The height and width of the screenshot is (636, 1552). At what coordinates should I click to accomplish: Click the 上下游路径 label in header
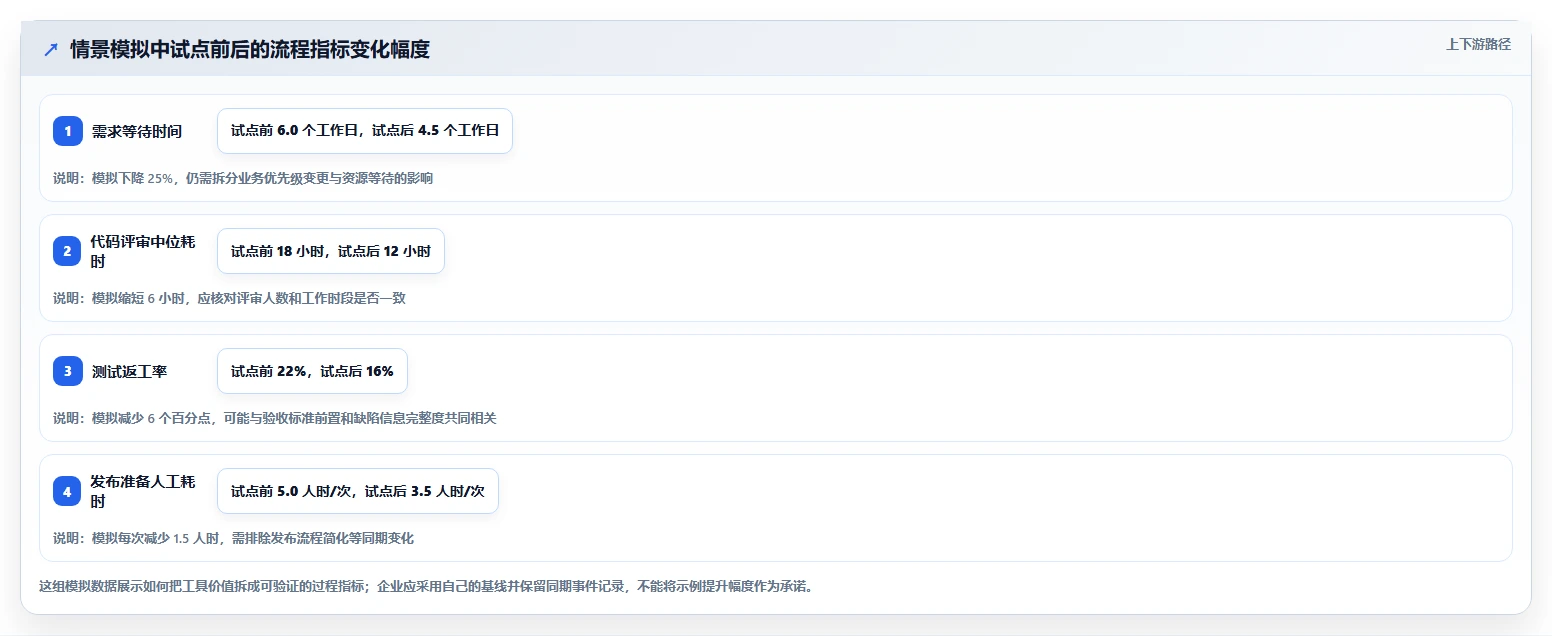(x=1478, y=44)
